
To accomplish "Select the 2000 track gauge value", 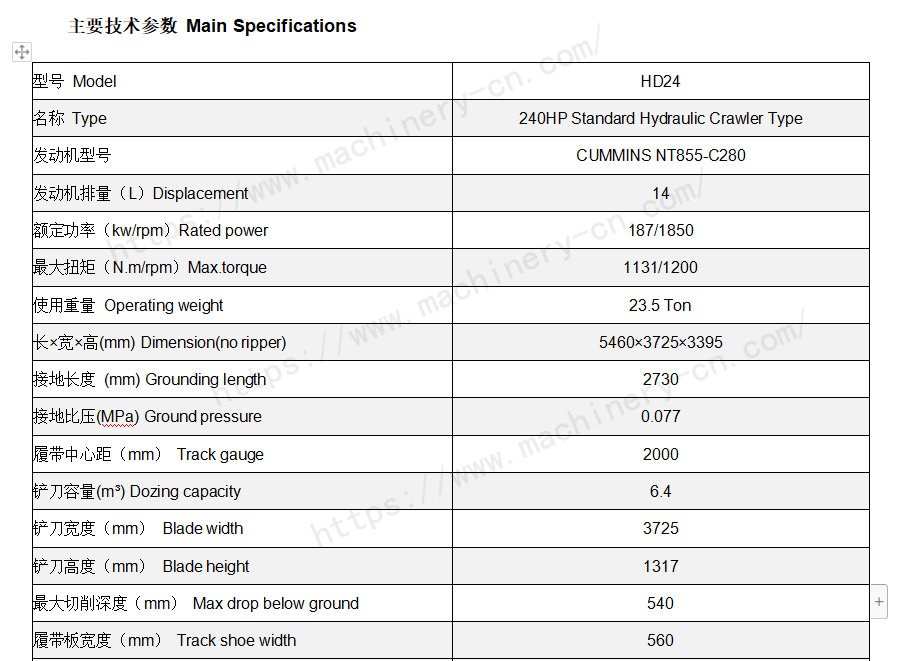I will (660, 454).
